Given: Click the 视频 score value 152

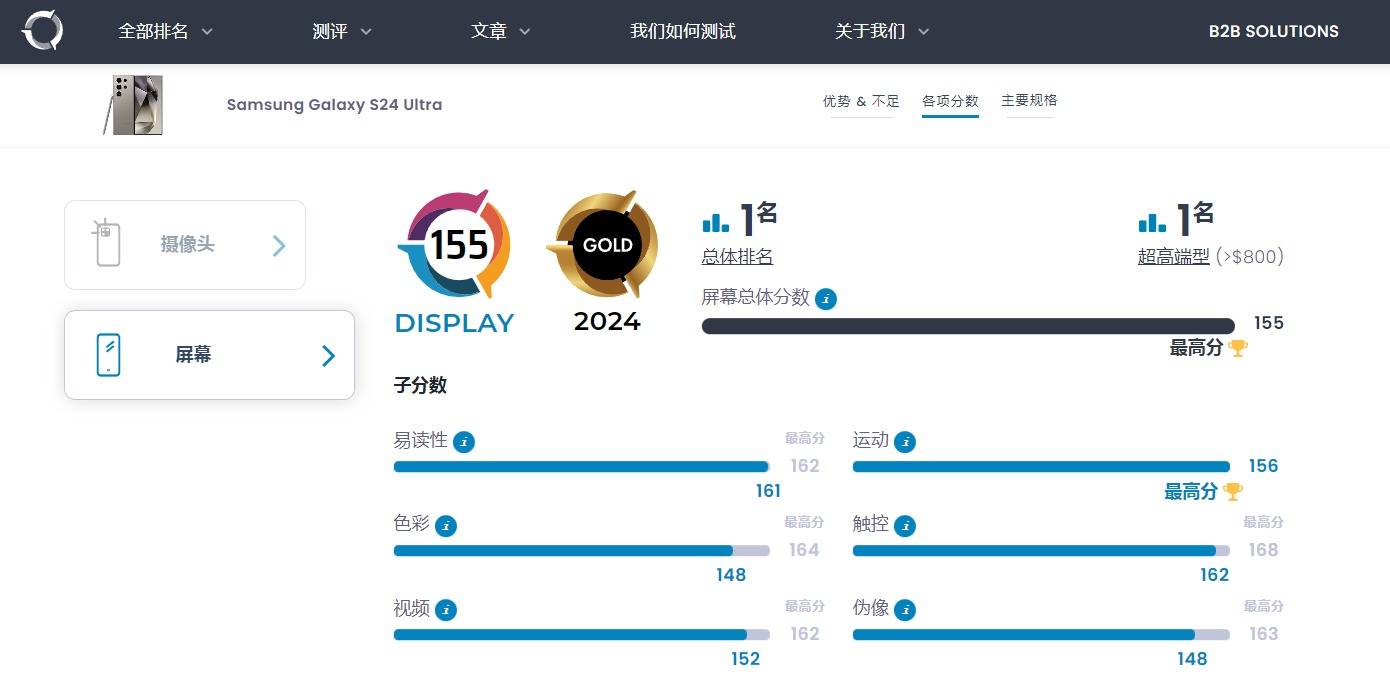Looking at the screenshot, I should [x=745, y=659].
